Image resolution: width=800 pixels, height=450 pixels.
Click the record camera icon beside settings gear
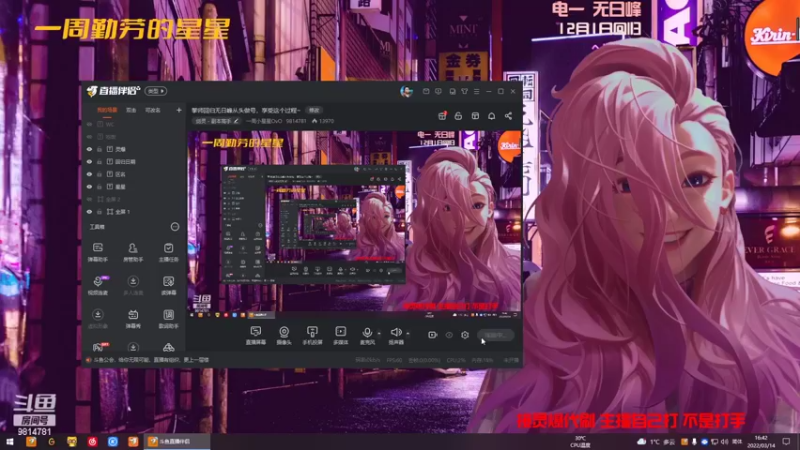432,335
